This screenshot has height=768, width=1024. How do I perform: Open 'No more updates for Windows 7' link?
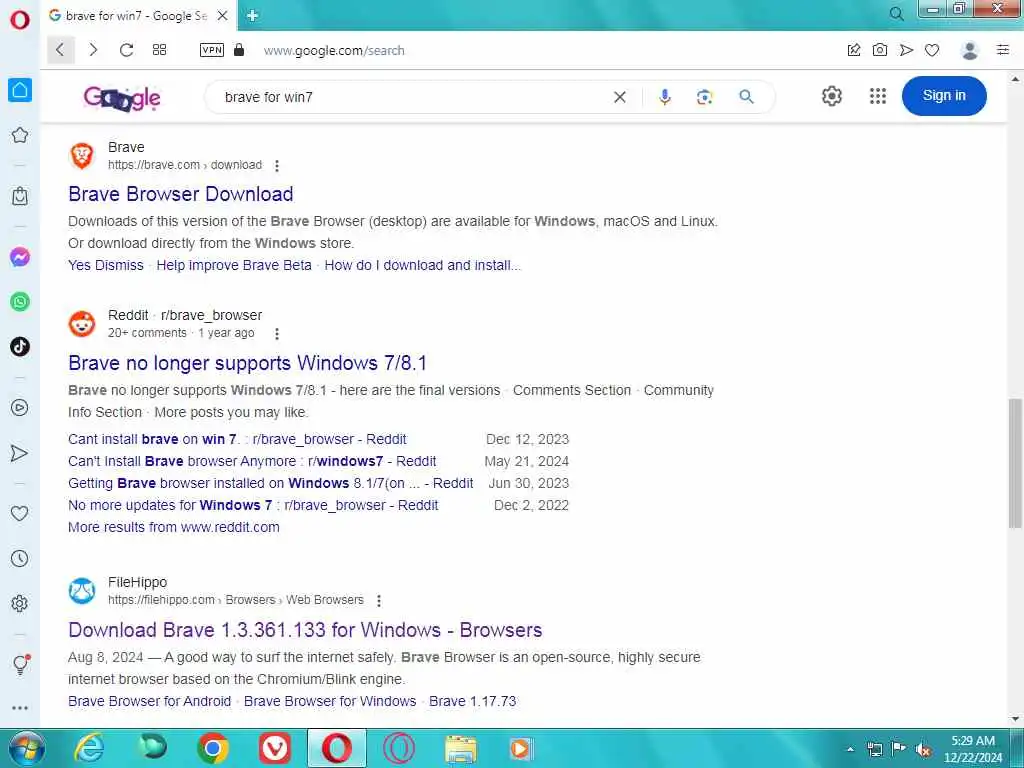tap(253, 505)
